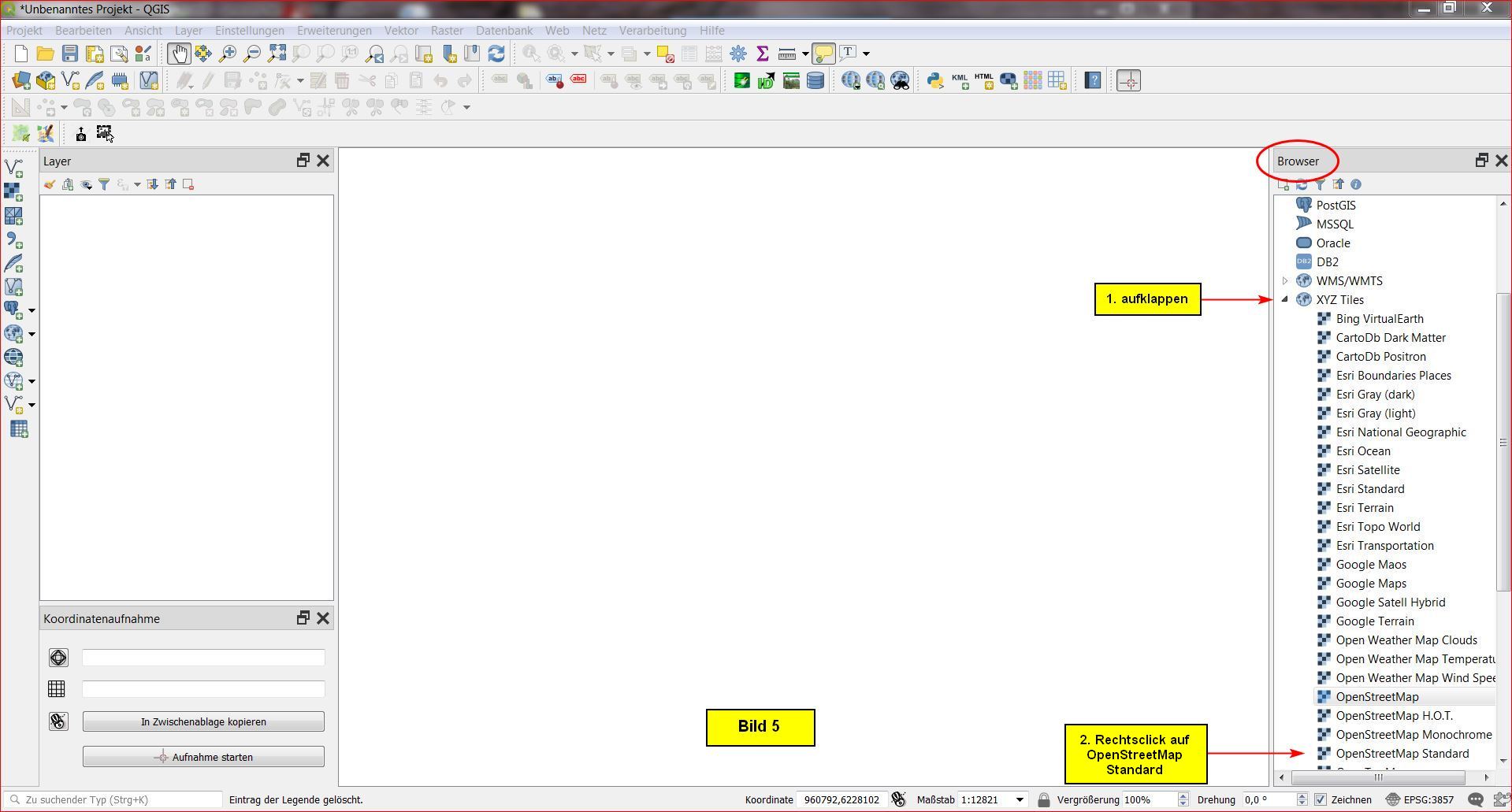Open the Python console
Viewport: 1512px width, 812px height.
pos(934,80)
